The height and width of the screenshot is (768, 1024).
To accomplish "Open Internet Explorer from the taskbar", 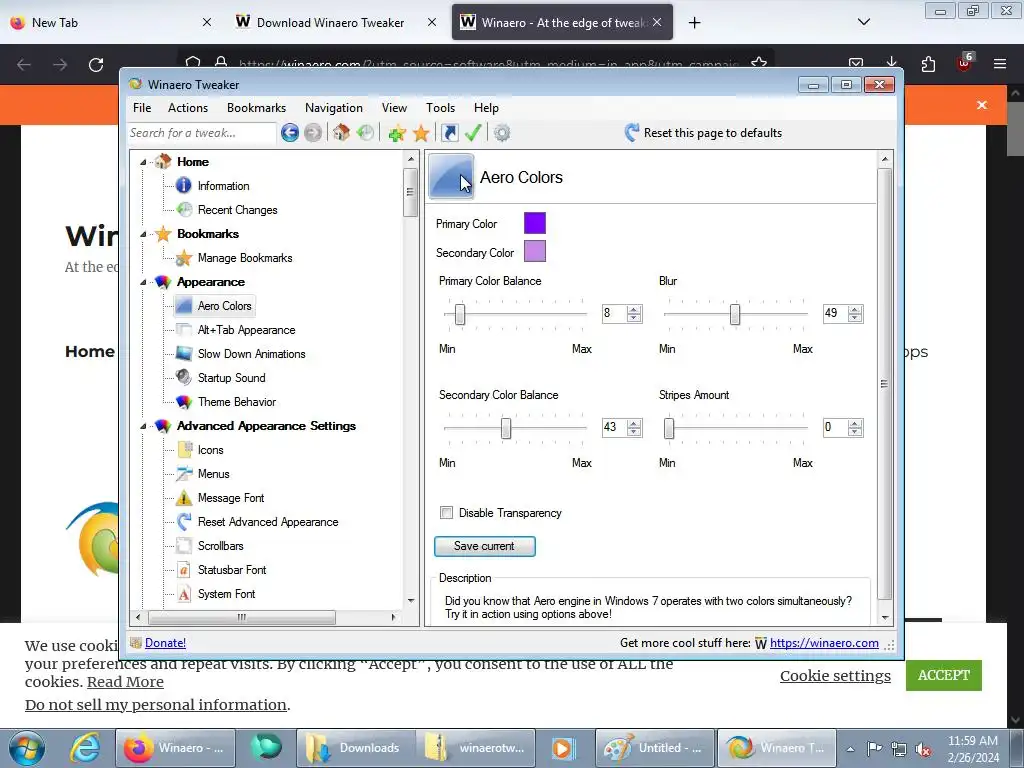I will (x=85, y=748).
